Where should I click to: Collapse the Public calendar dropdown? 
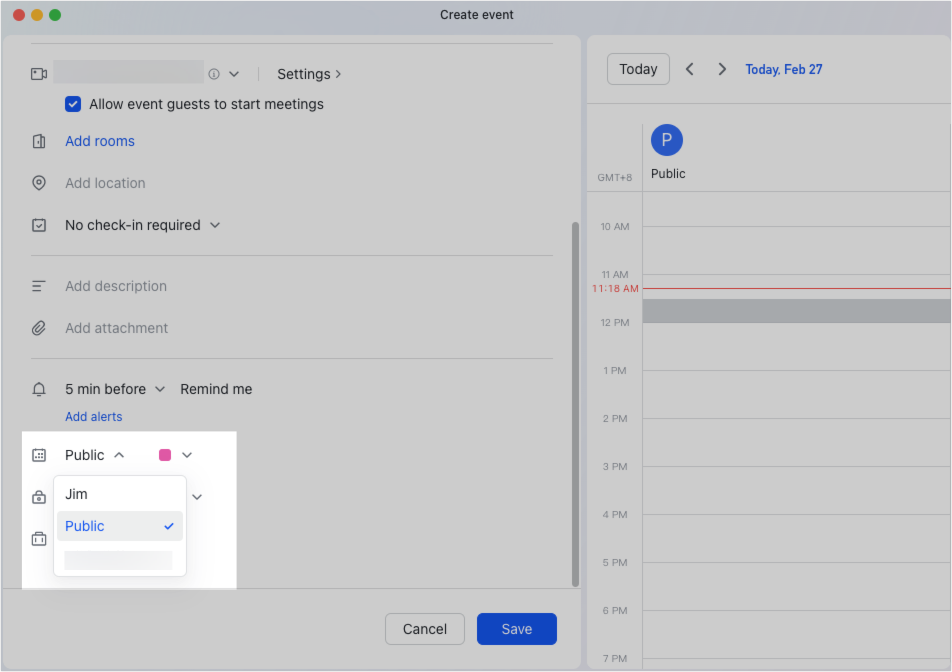pos(120,454)
